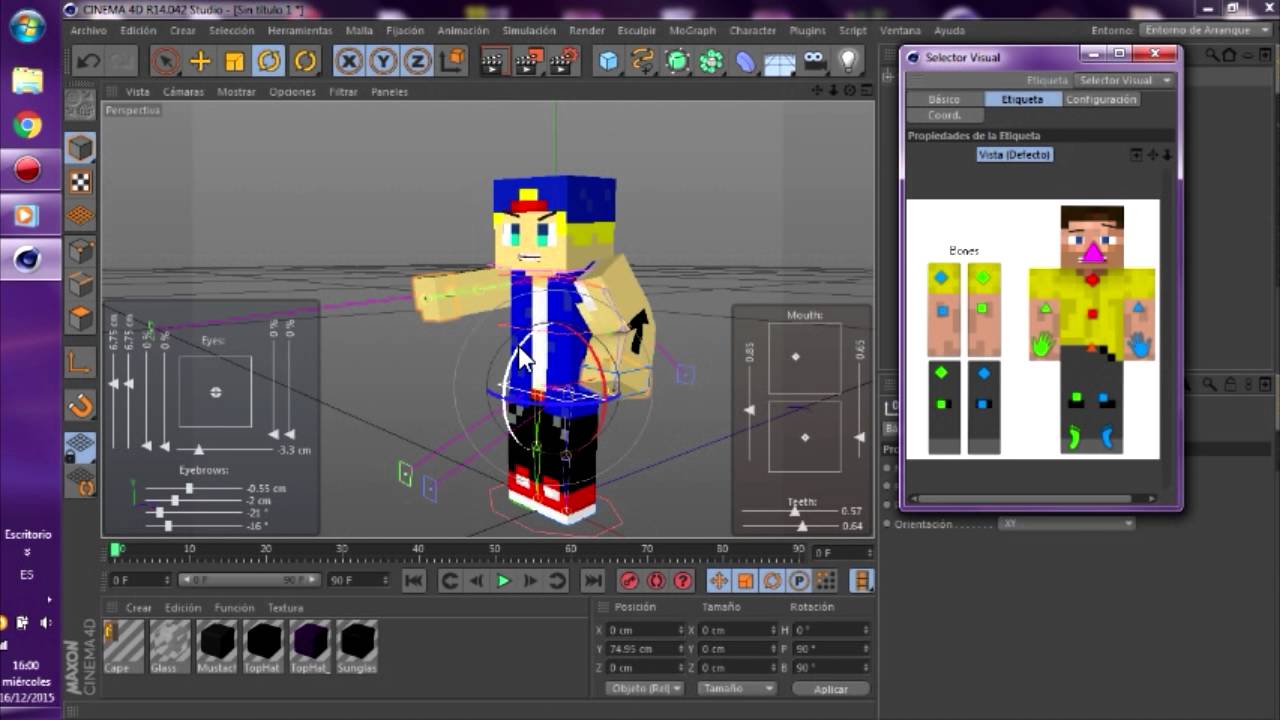Click Render to Picture Viewer clapperboard
The height and width of the screenshot is (720, 1280).
(529, 62)
